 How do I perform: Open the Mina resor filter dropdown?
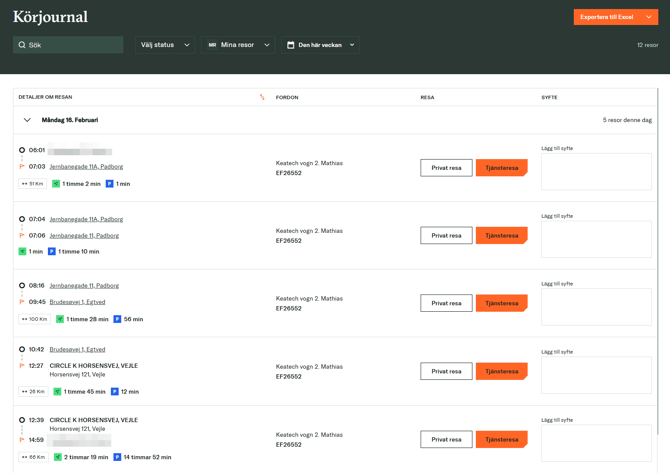coord(238,45)
